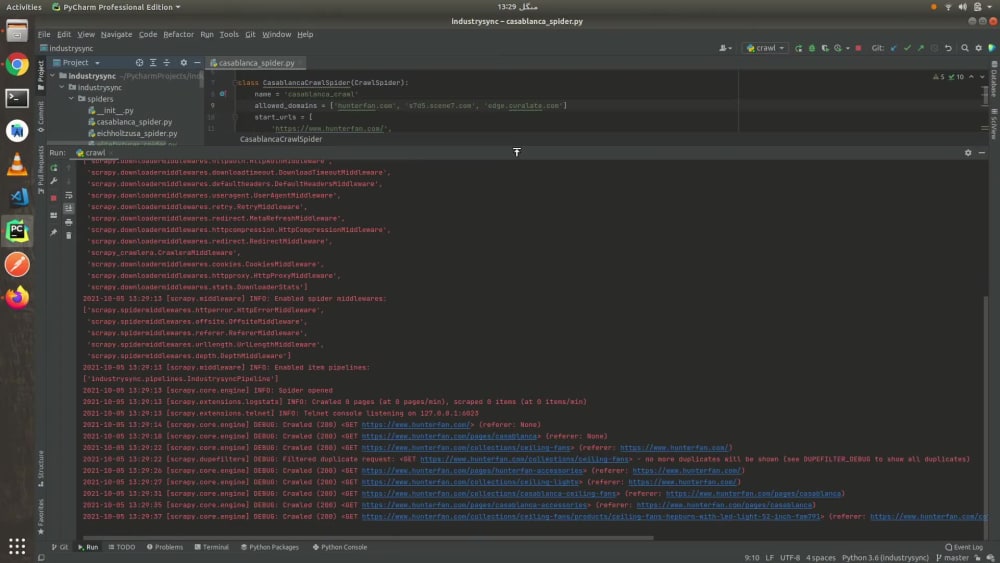Open the Refactor menu
The image size is (1000, 563).
pyautogui.click(x=179, y=34)
